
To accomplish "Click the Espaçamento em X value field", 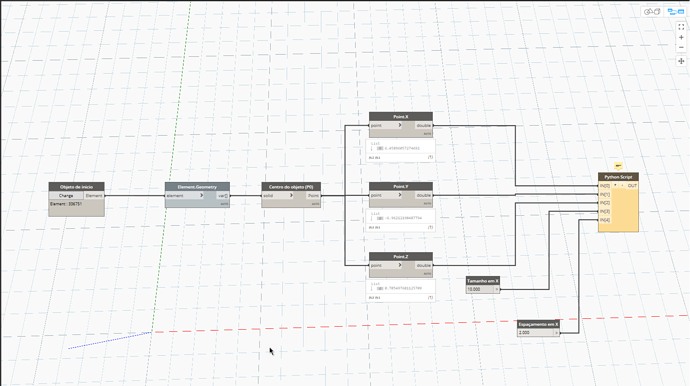I will point(535,333).
